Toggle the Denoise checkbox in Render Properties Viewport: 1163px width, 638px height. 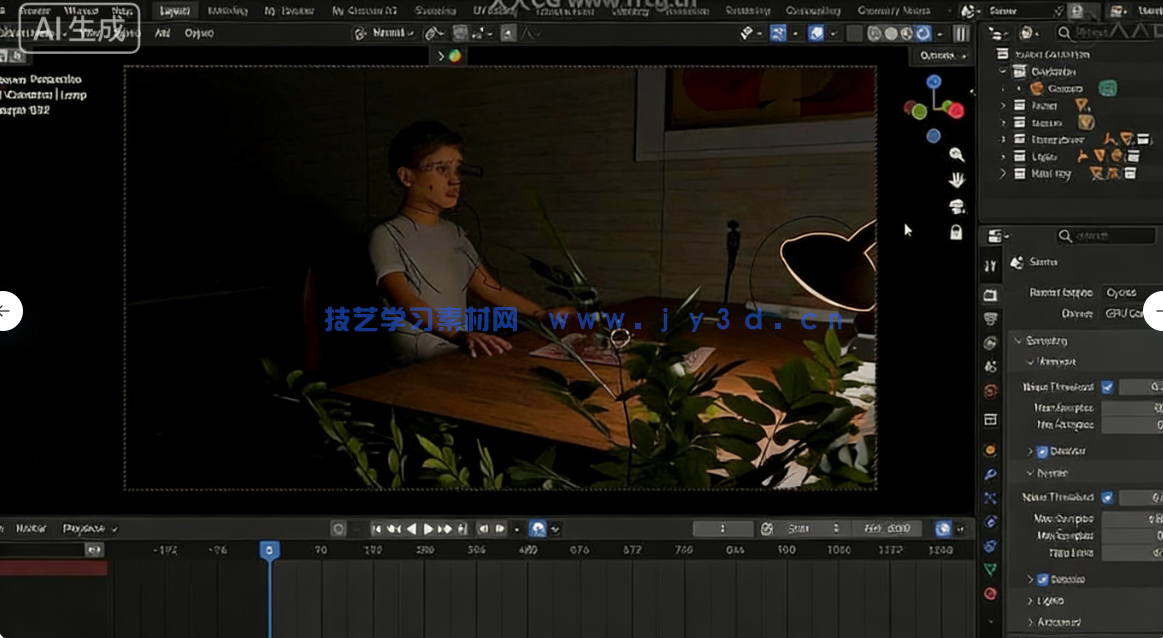point(1042,452)
